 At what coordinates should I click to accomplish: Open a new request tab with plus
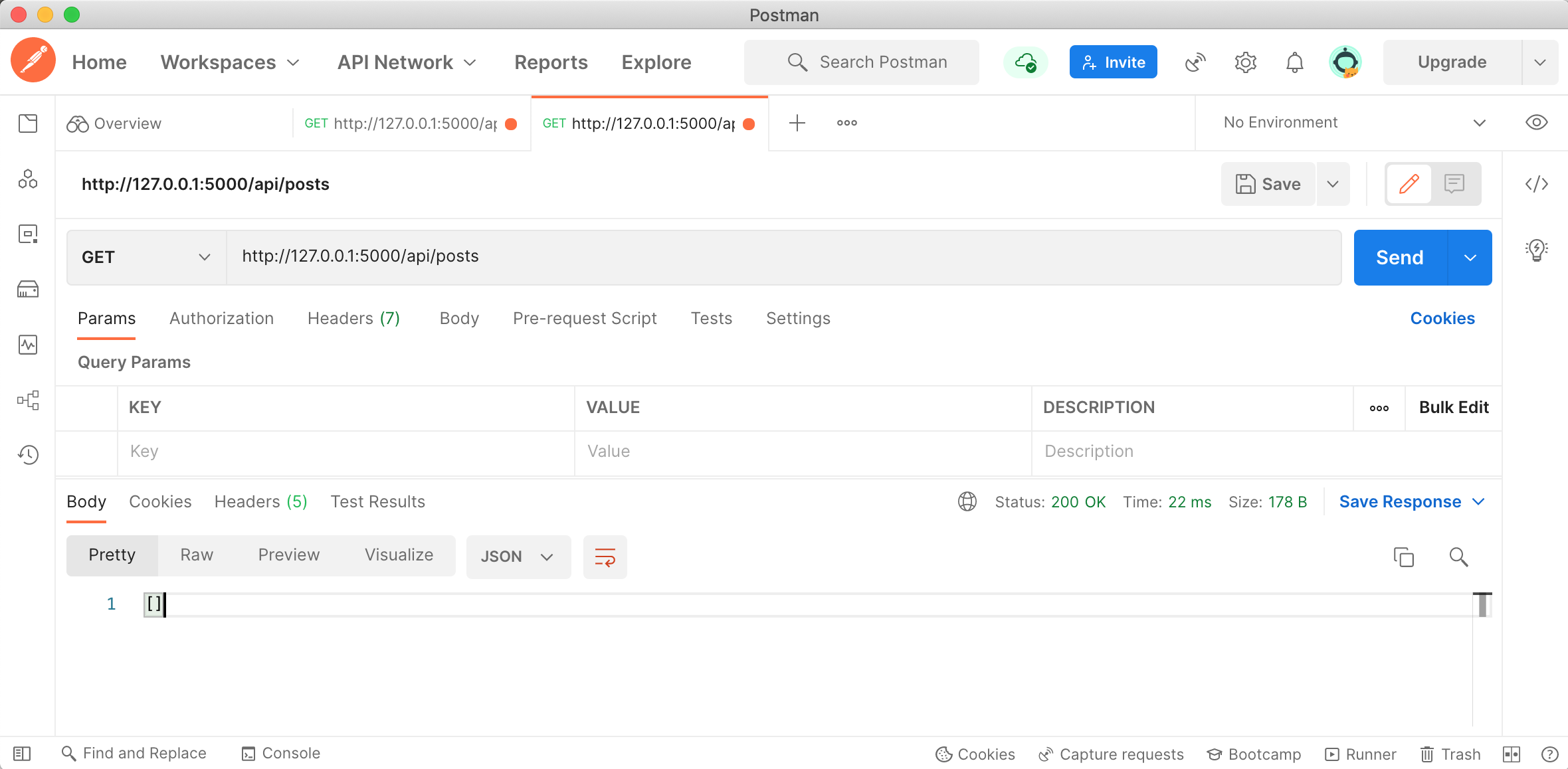coord(797,123)
